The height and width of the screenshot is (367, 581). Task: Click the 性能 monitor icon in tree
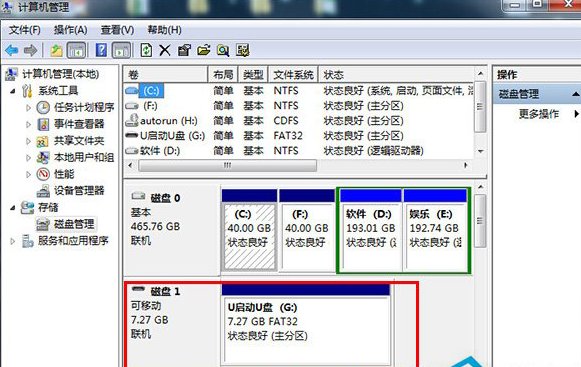click(43, 174)
